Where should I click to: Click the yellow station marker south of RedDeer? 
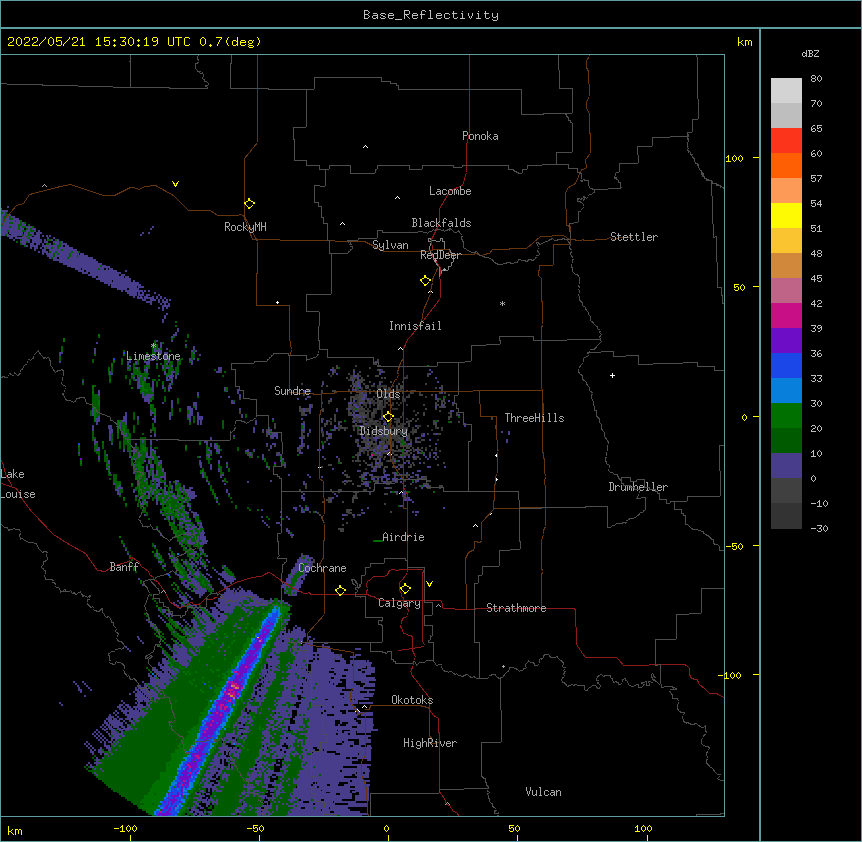(x=425, y=280)
